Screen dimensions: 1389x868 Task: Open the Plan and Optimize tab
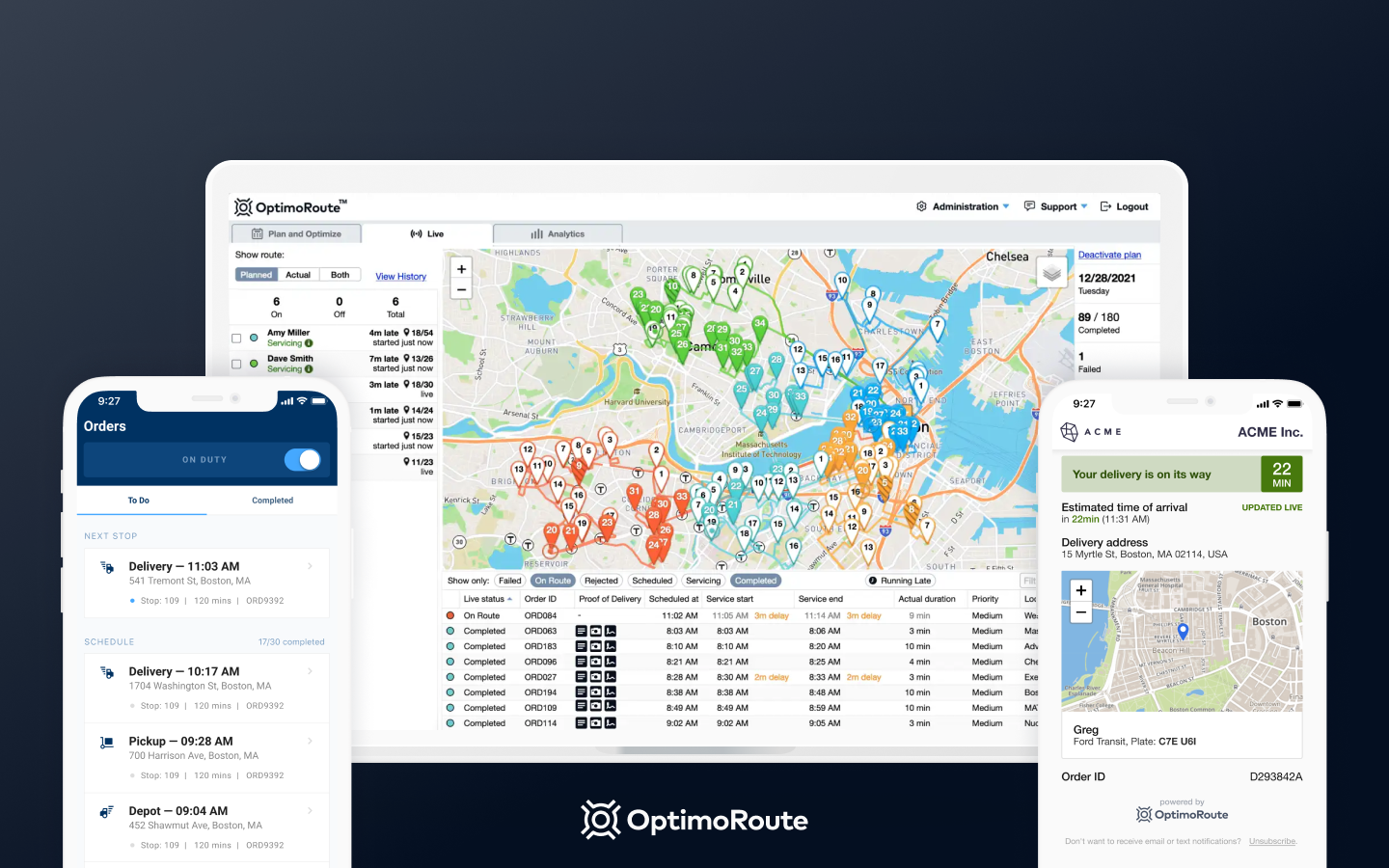[x=296, y=233]
